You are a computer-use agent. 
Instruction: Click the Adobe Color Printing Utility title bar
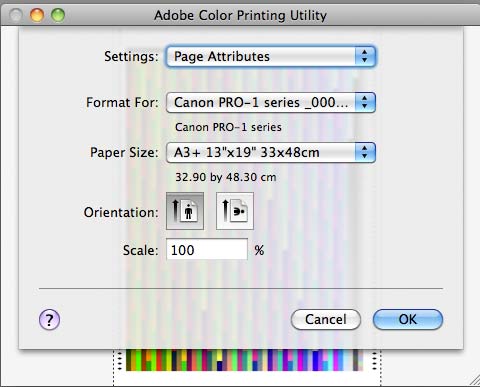point(240,15)
